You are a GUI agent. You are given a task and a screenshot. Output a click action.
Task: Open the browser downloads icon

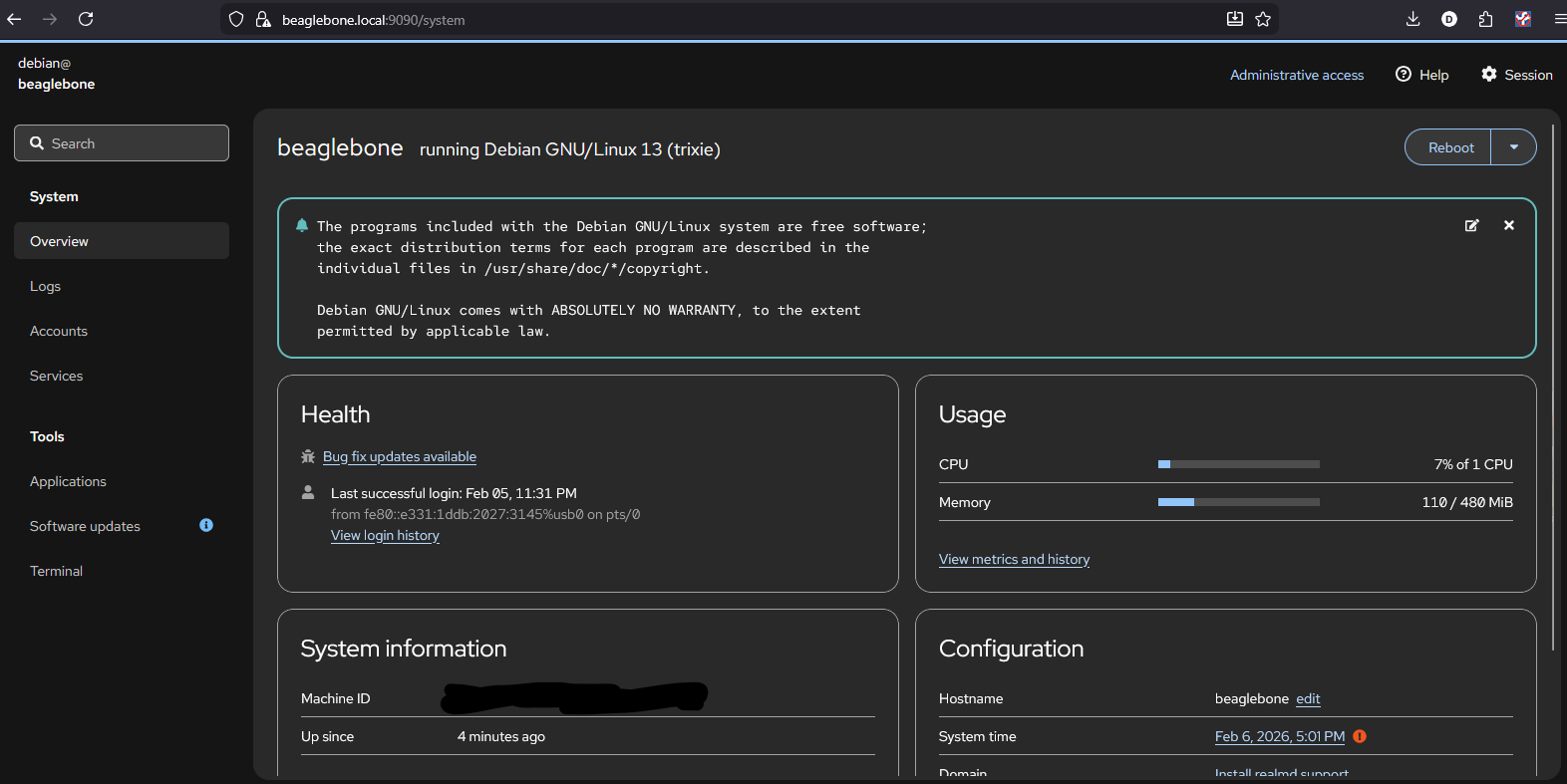click(x=1412, y=19)
